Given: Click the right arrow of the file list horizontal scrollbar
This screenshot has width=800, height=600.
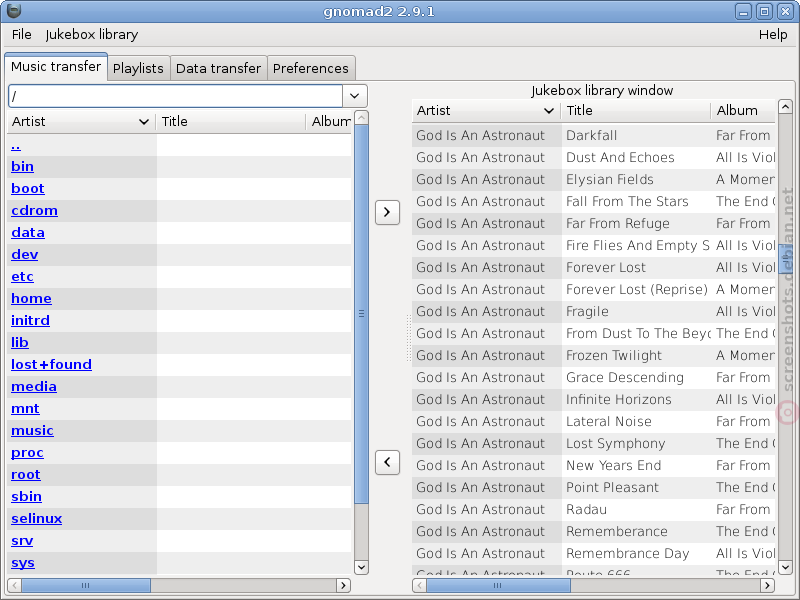Looking at the screenshot, I should pos(343,585).
